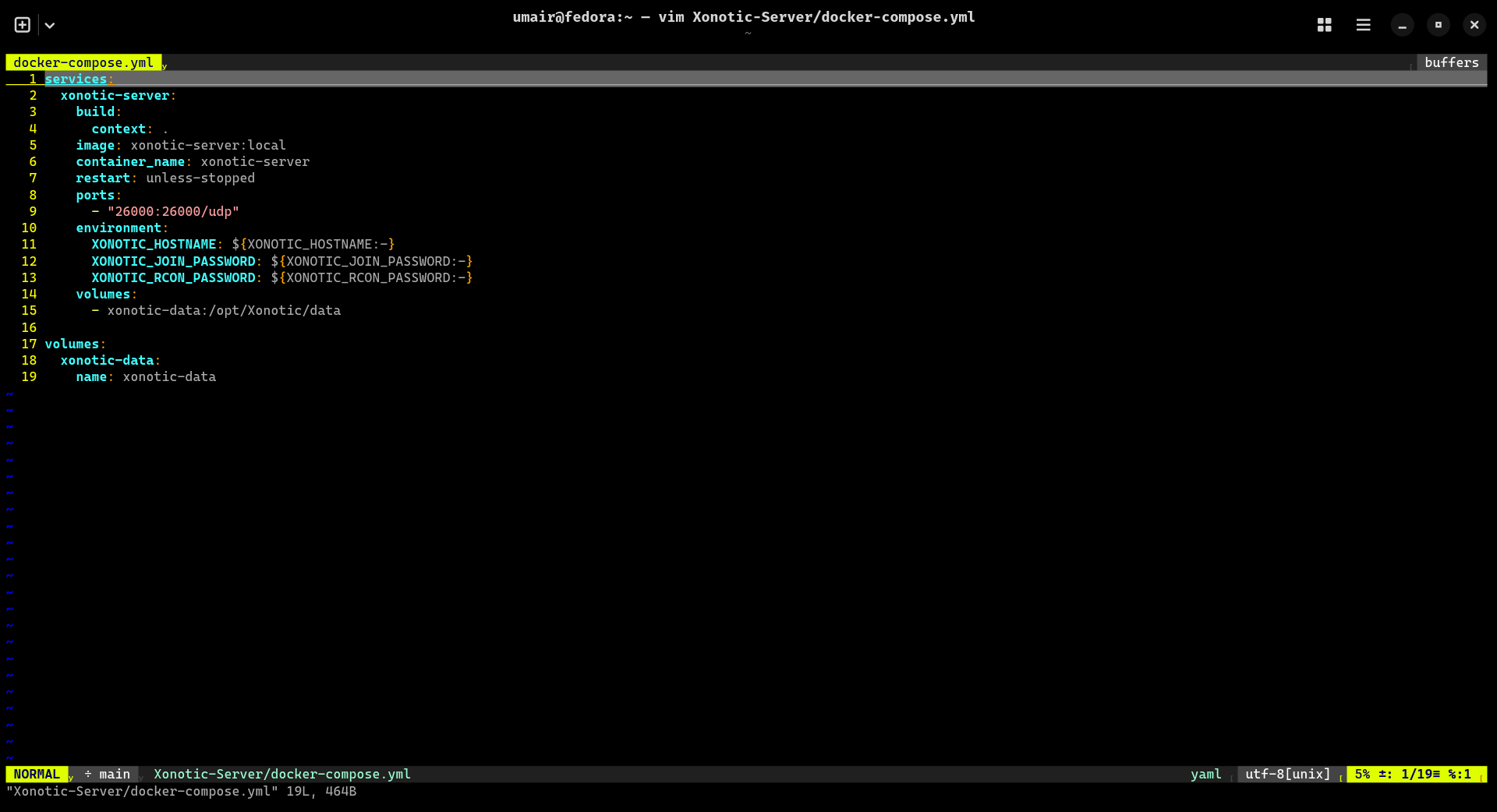This screenshot has height=812, width=1497.
Task: Minimize the terminal window
Action: 1402,25
